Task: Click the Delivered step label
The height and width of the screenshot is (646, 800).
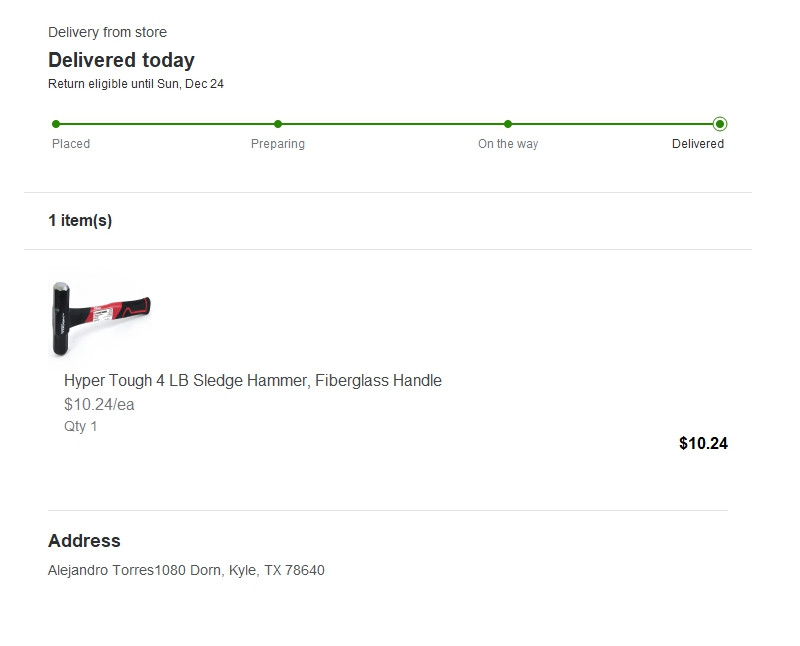Action: pyautogui.click(x=698, y=144)
